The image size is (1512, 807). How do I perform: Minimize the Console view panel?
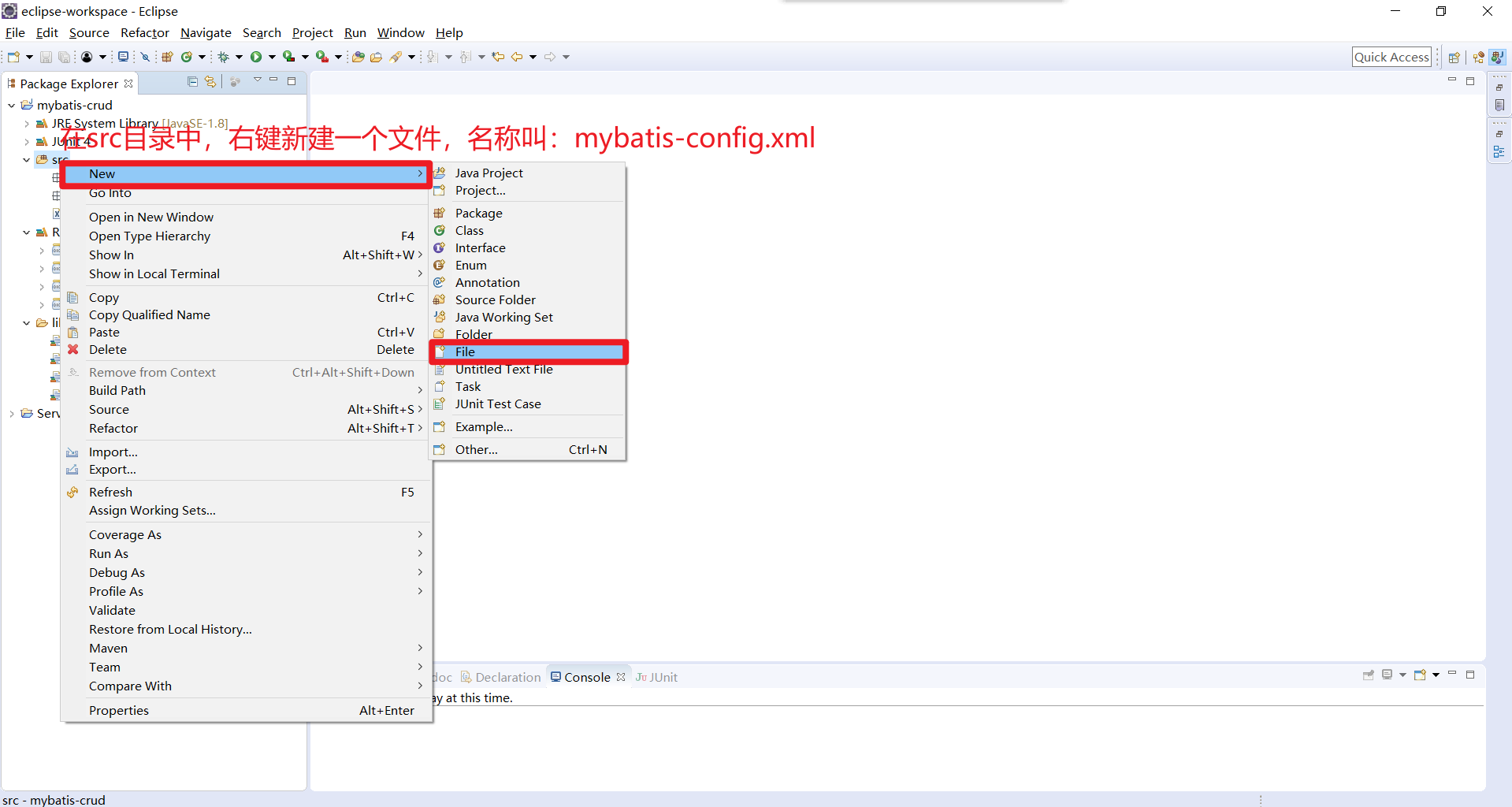coord(1452,674)
